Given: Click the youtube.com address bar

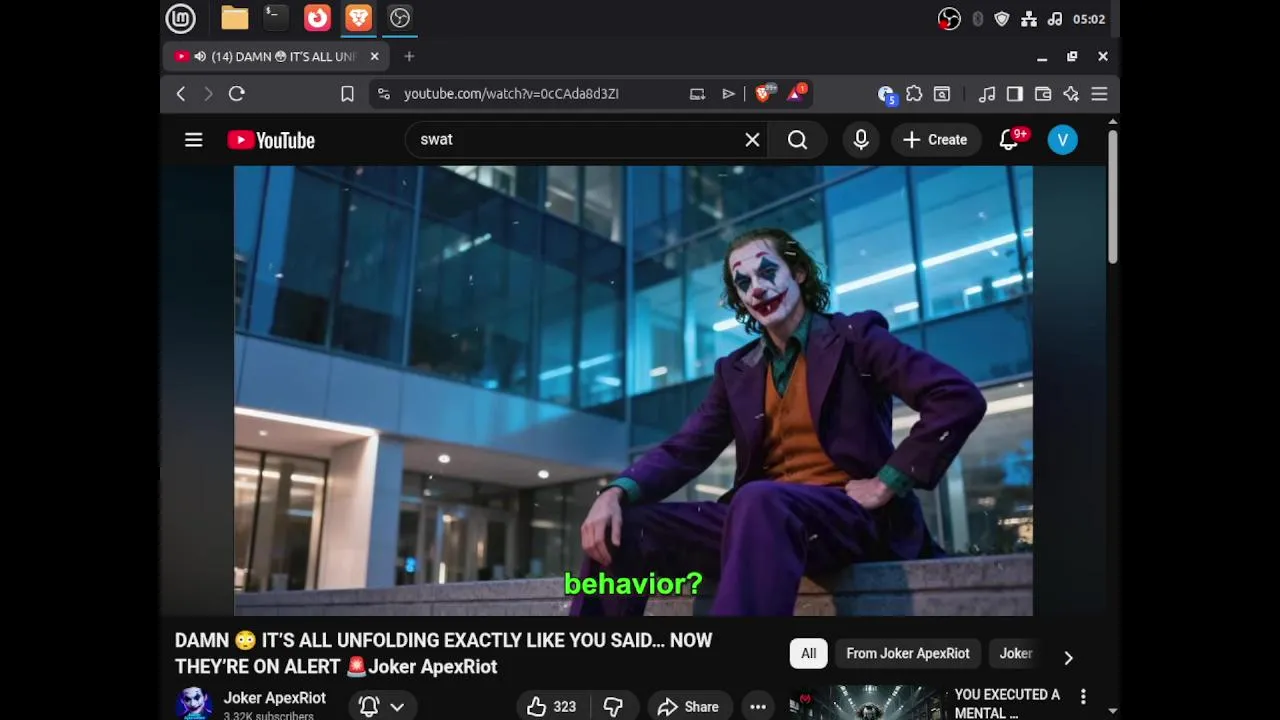Looking at the screenshot, I should [511, 94].
